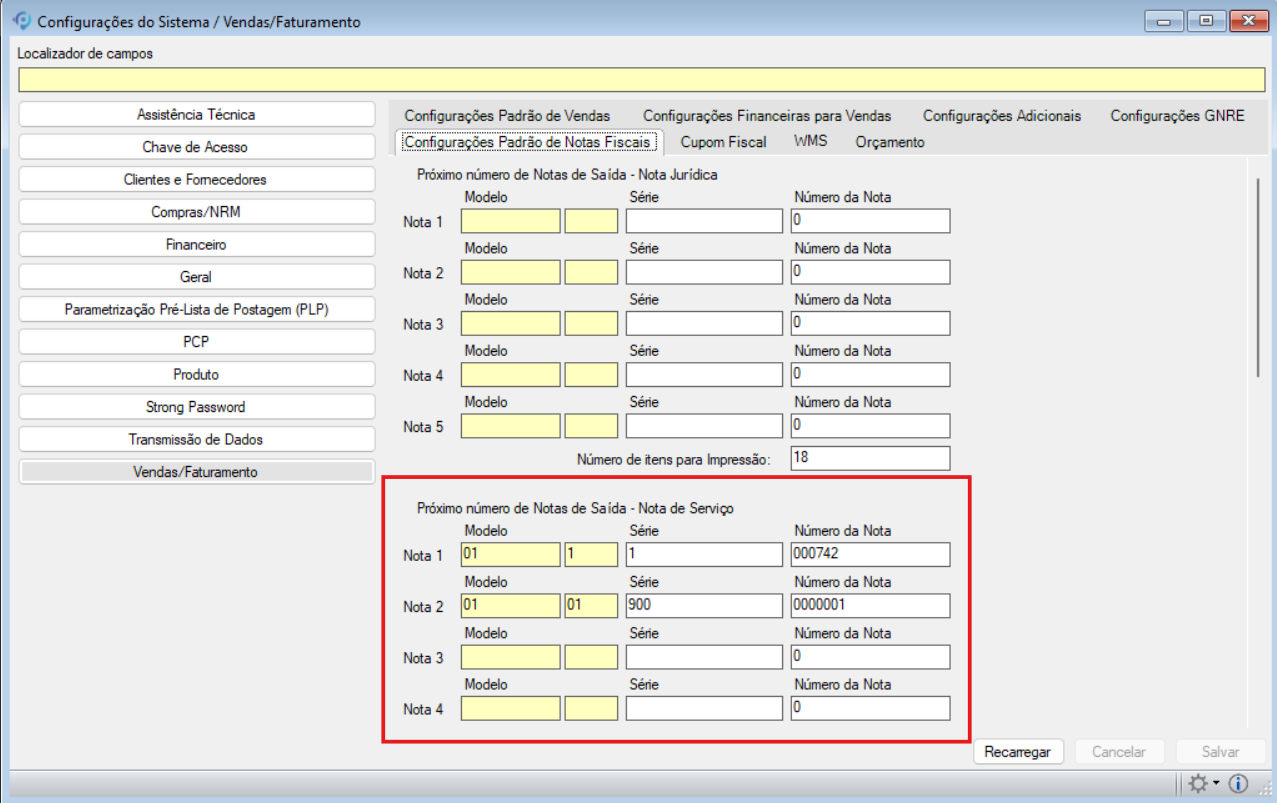
Task: Select Financeiro in the left sidebar
Action: (196, 243)
